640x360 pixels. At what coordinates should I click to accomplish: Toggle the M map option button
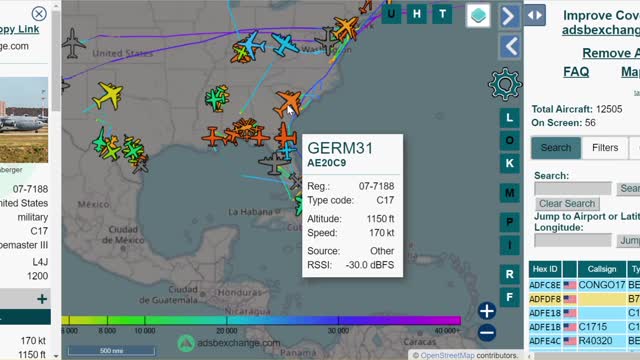tap(509, 193)
